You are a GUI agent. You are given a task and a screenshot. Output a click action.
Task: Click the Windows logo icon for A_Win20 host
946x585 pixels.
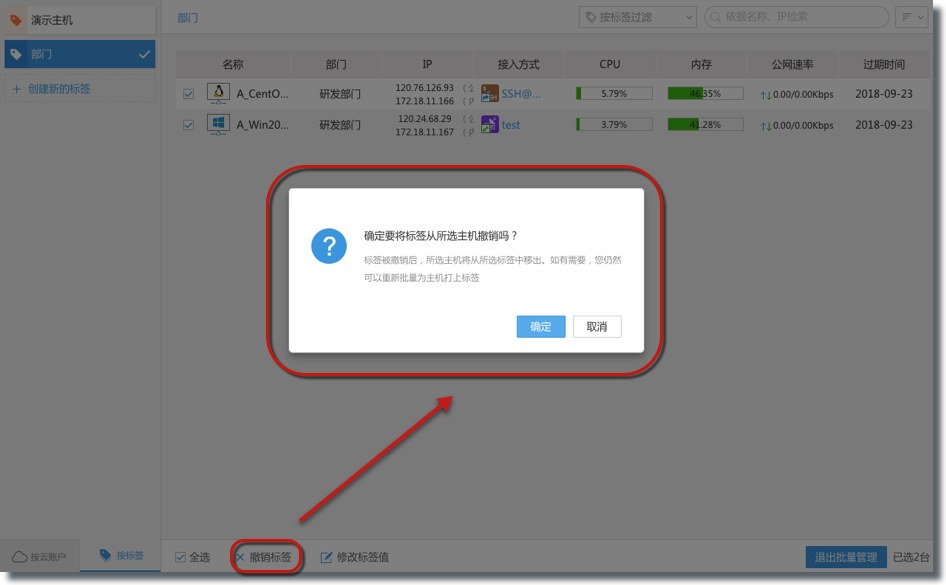click(x=218, y=124)
